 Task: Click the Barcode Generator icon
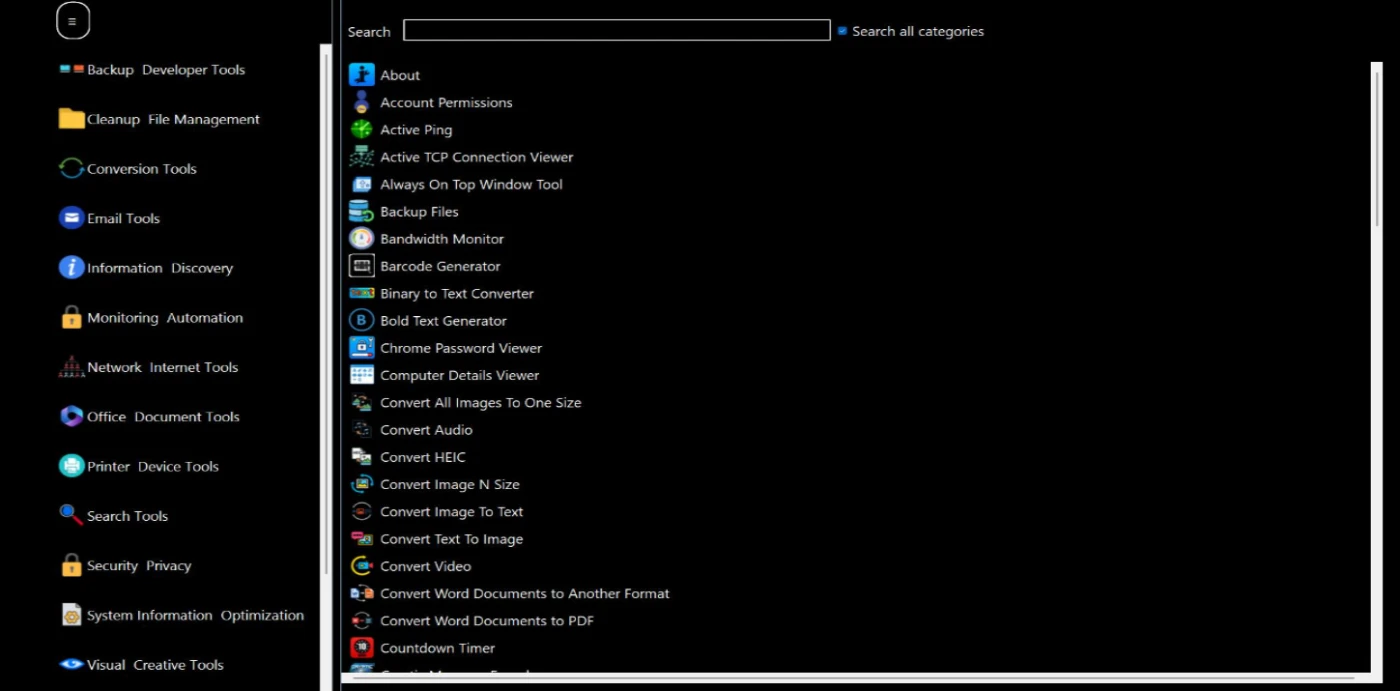[361, 266]
